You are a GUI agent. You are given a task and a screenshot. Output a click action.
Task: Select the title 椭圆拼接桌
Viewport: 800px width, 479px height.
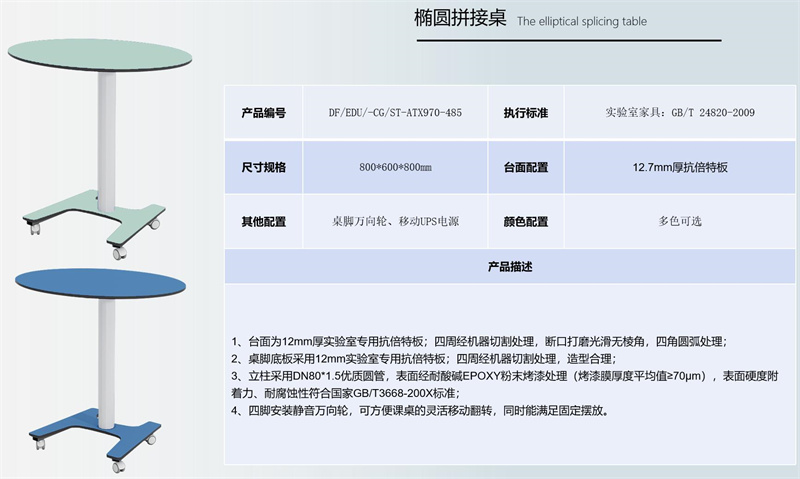pyautogui.click(x=460, y=19)
